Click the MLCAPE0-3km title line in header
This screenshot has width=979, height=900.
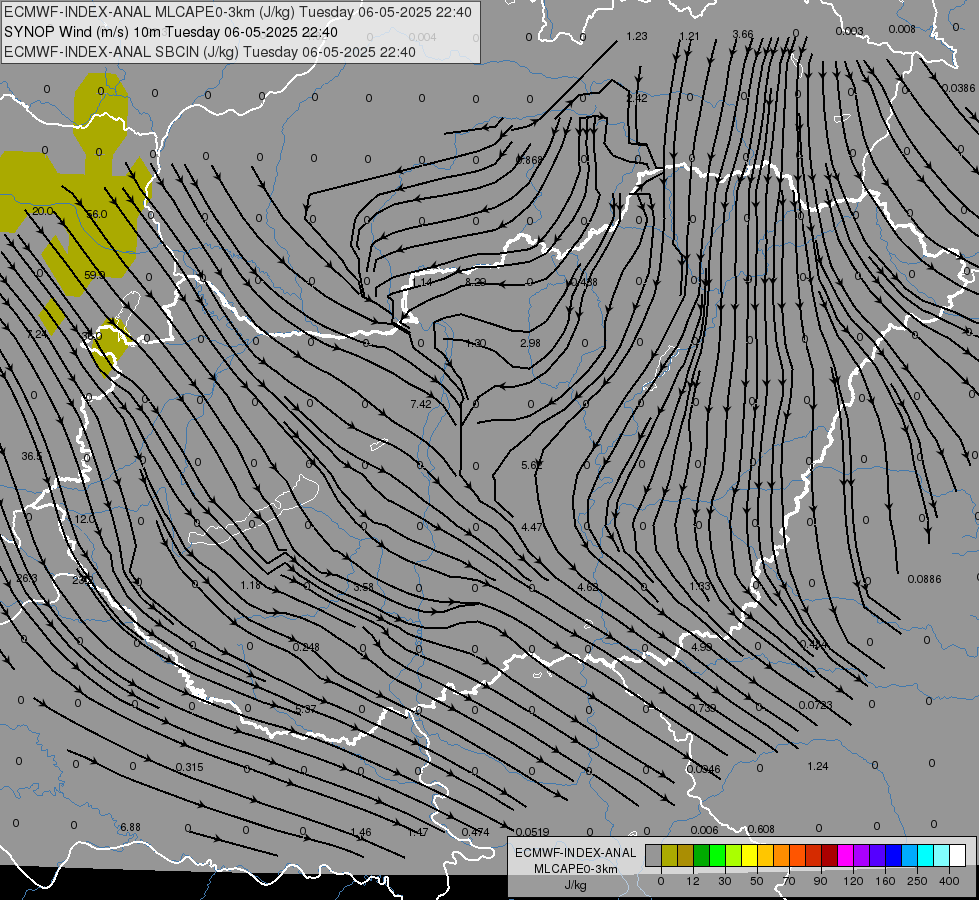pyautogui.click(x=239, y=12)
